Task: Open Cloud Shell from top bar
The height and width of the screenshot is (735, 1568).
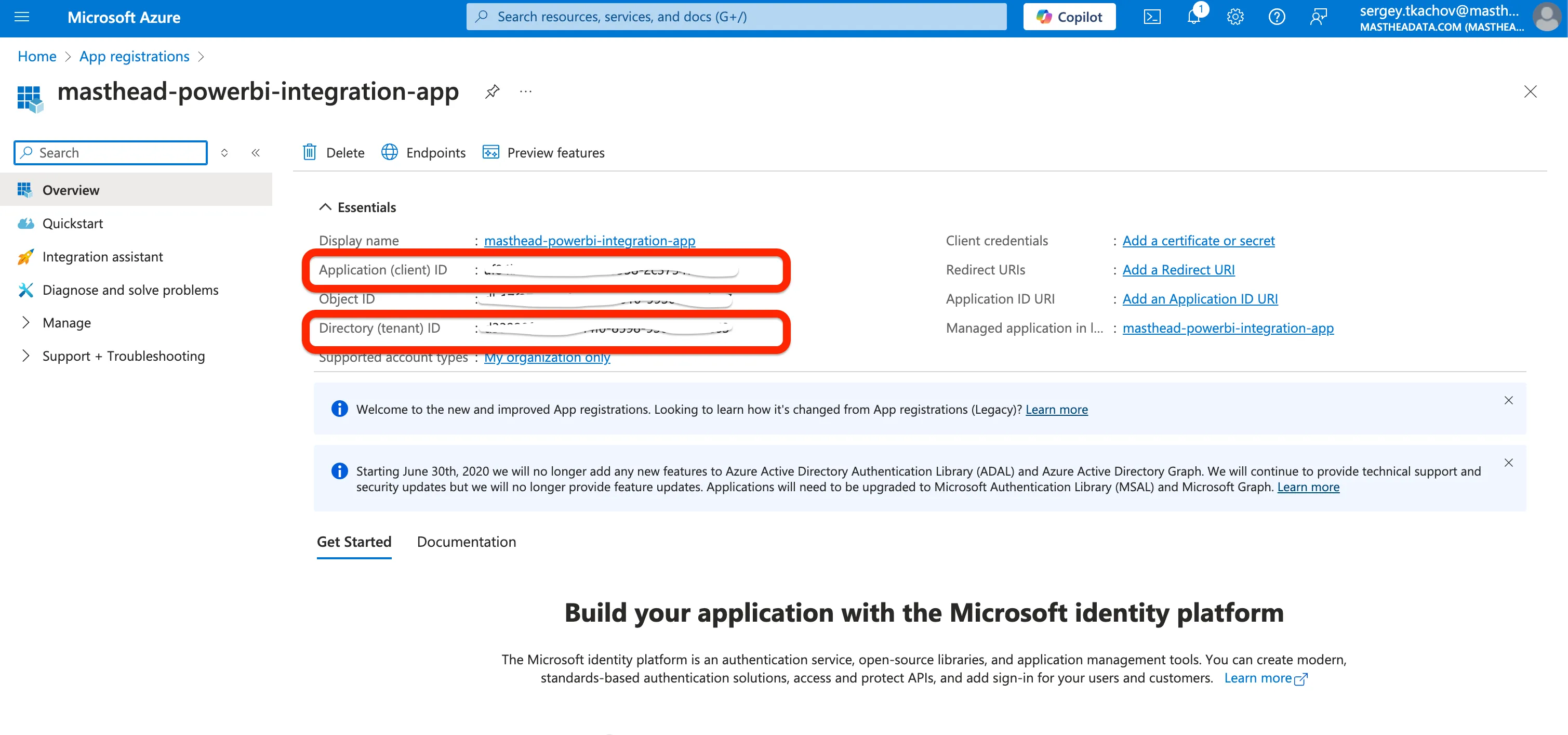Action: 1152,17
